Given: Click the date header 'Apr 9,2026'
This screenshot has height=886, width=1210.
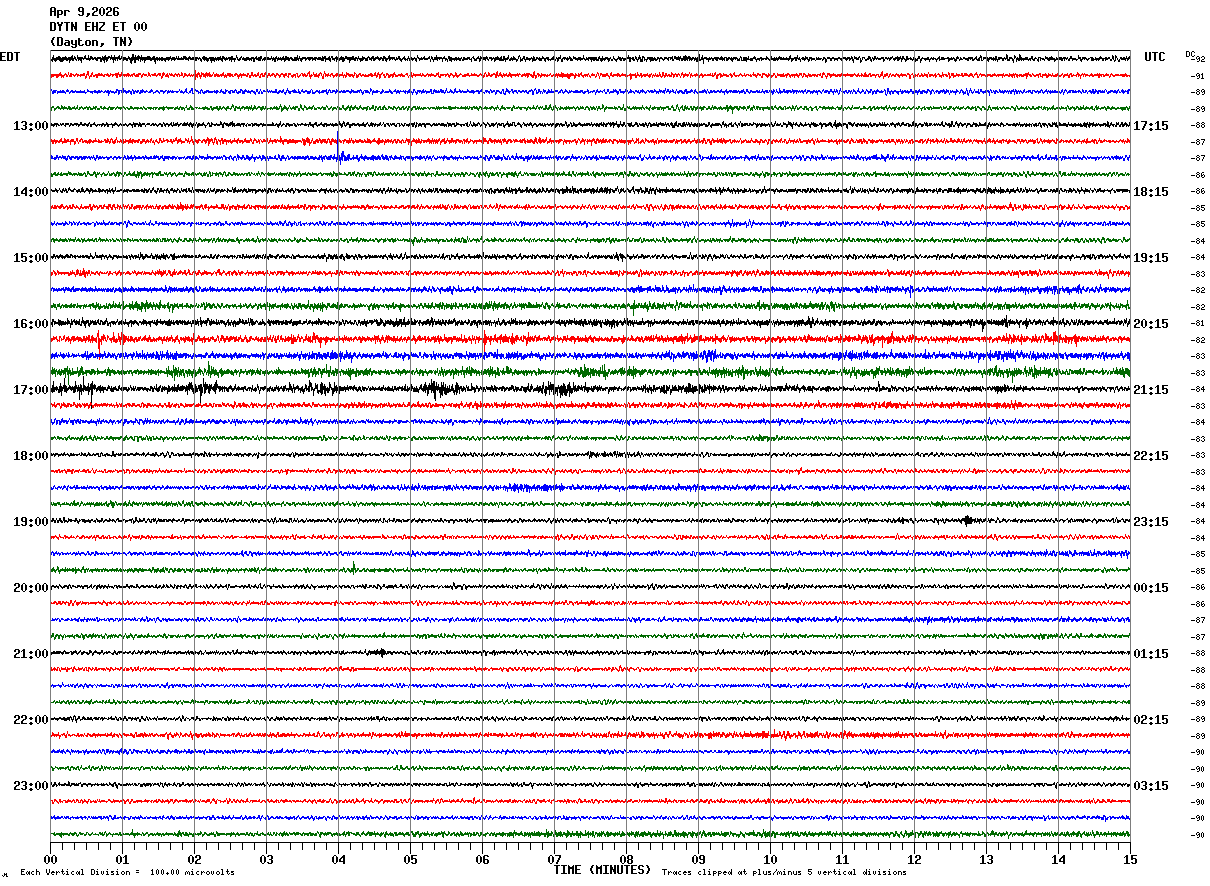Looking at the screenshot, I should [x=84, y=12].
